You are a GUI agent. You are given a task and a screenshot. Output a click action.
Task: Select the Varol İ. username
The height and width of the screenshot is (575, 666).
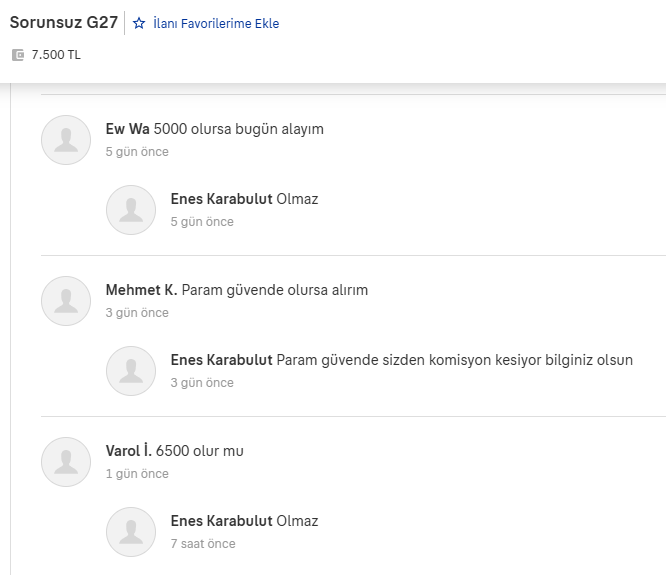(128, 451)
